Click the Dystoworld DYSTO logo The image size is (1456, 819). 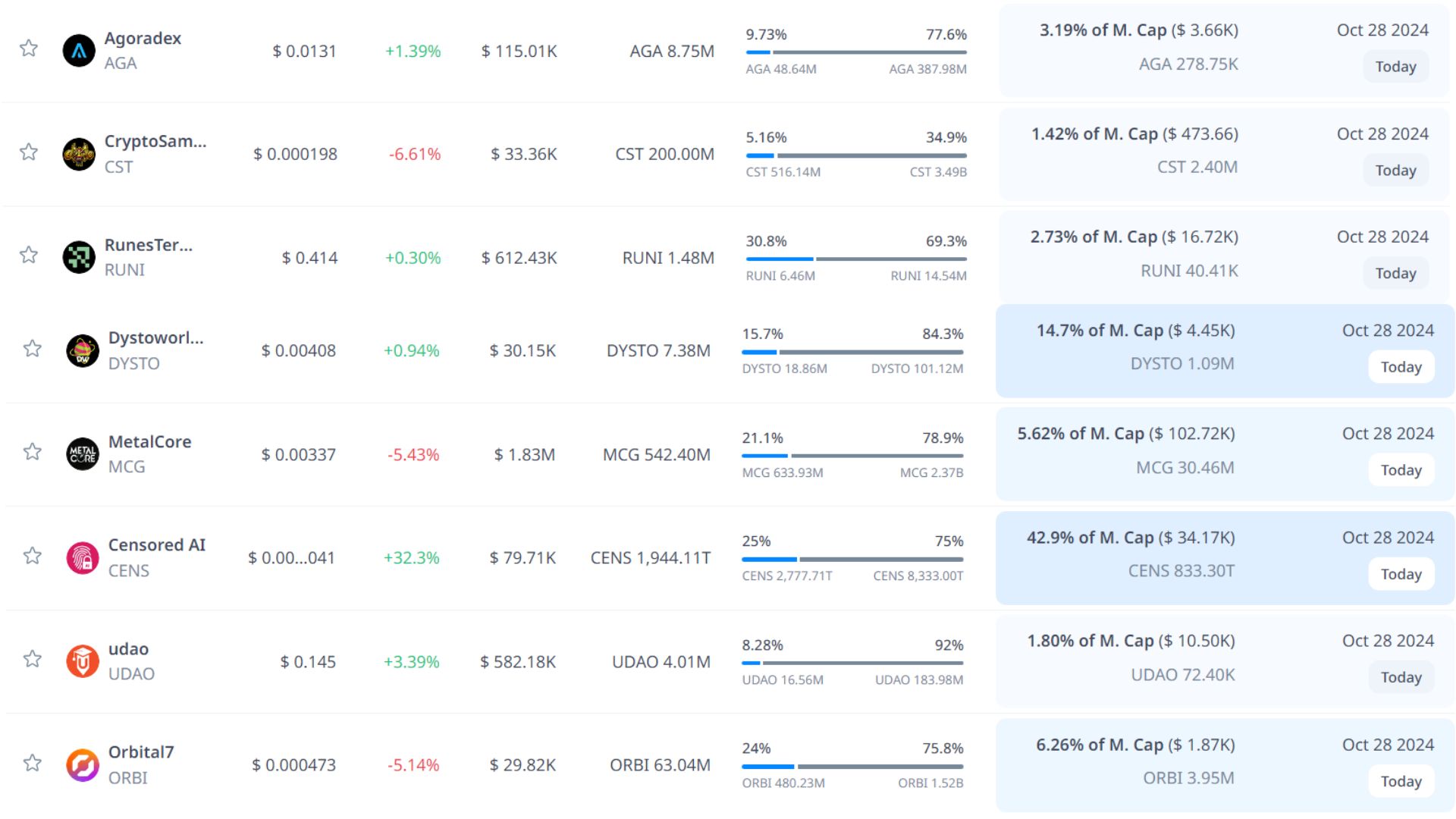(83, 350)
